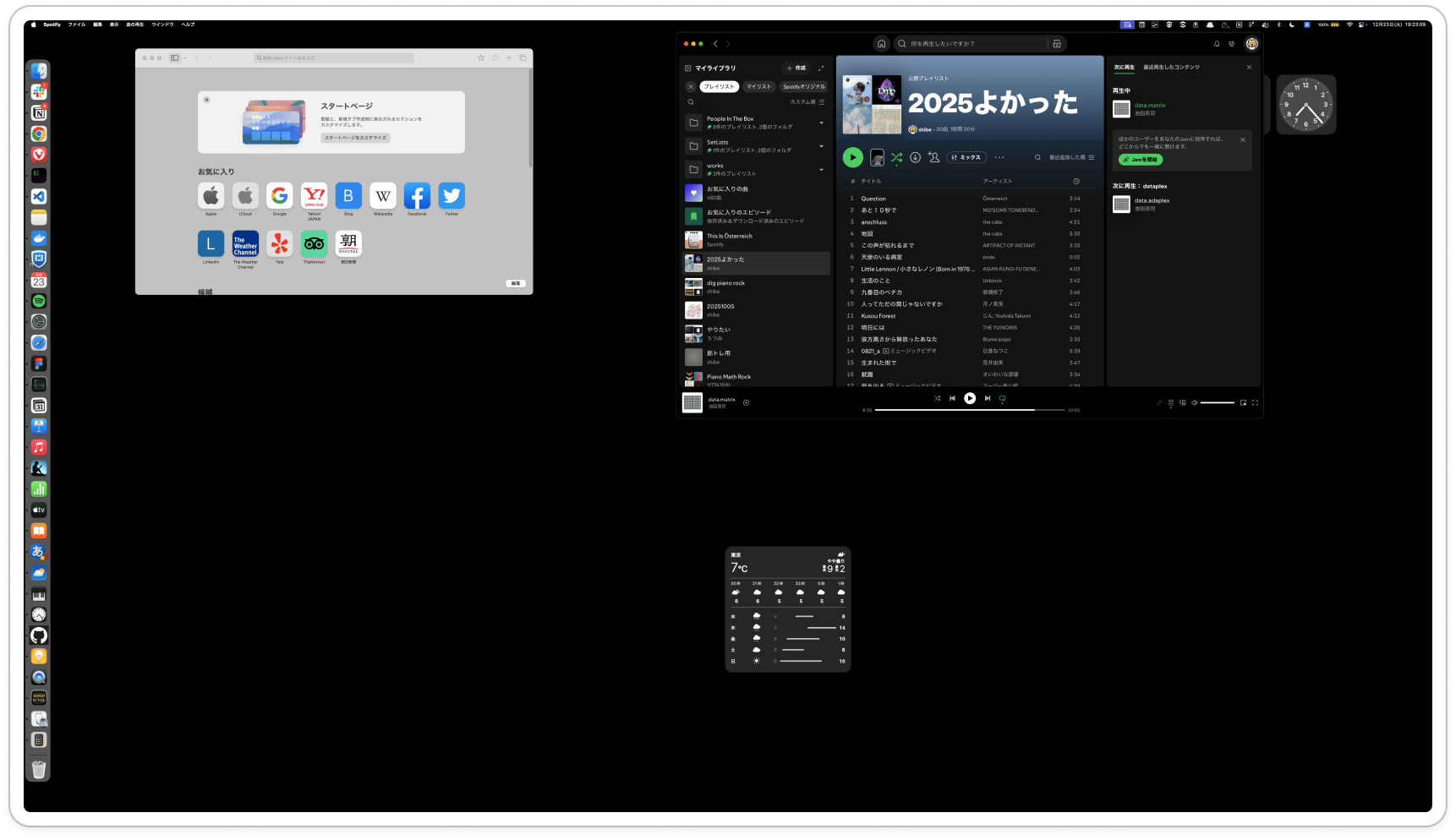1456x840 pixels.
Task: Search within the 2025よかった playlist
Action: pos(1037,157)
